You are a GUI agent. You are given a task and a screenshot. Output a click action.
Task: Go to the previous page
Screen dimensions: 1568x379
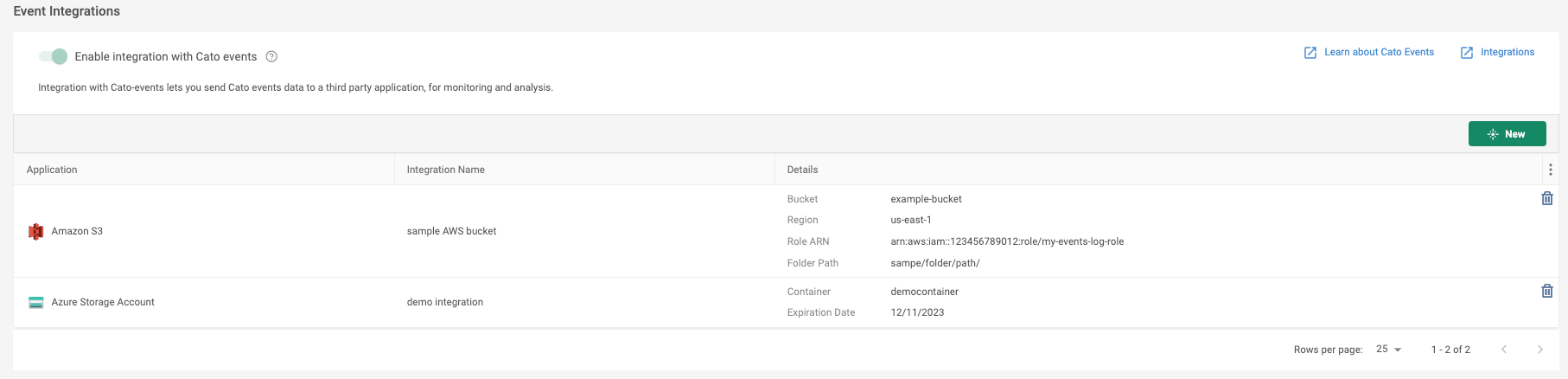tap(1504, 349)
